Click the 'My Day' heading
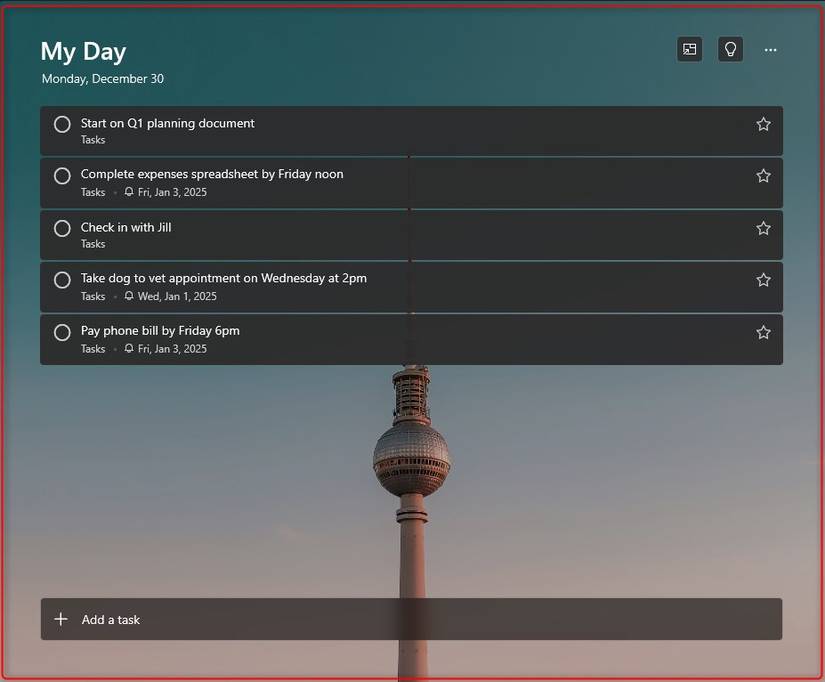 [83, 51]
